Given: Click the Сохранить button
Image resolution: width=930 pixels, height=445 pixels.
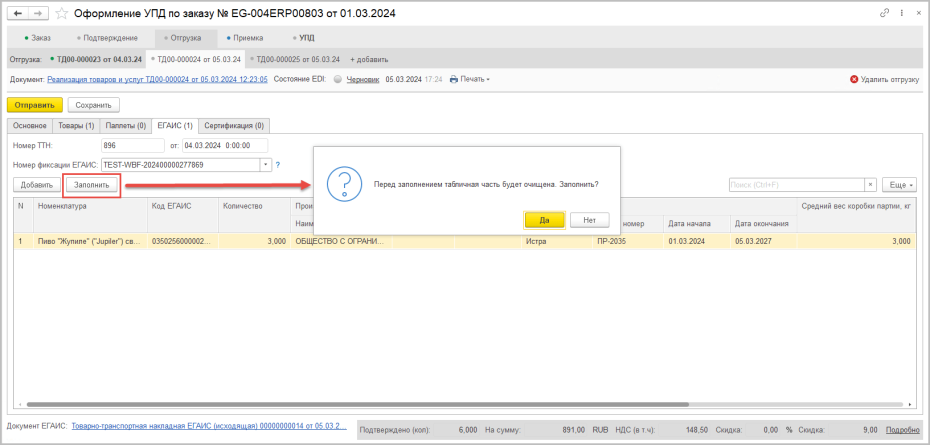Looking at the screenshot, I should [x=94, y=105].
